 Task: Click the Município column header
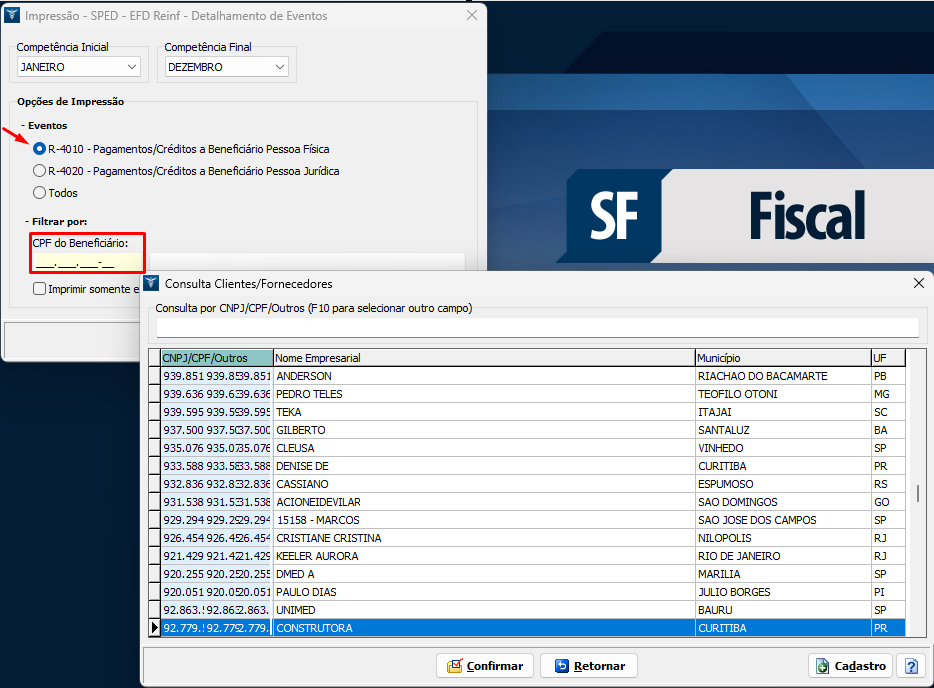782,358
